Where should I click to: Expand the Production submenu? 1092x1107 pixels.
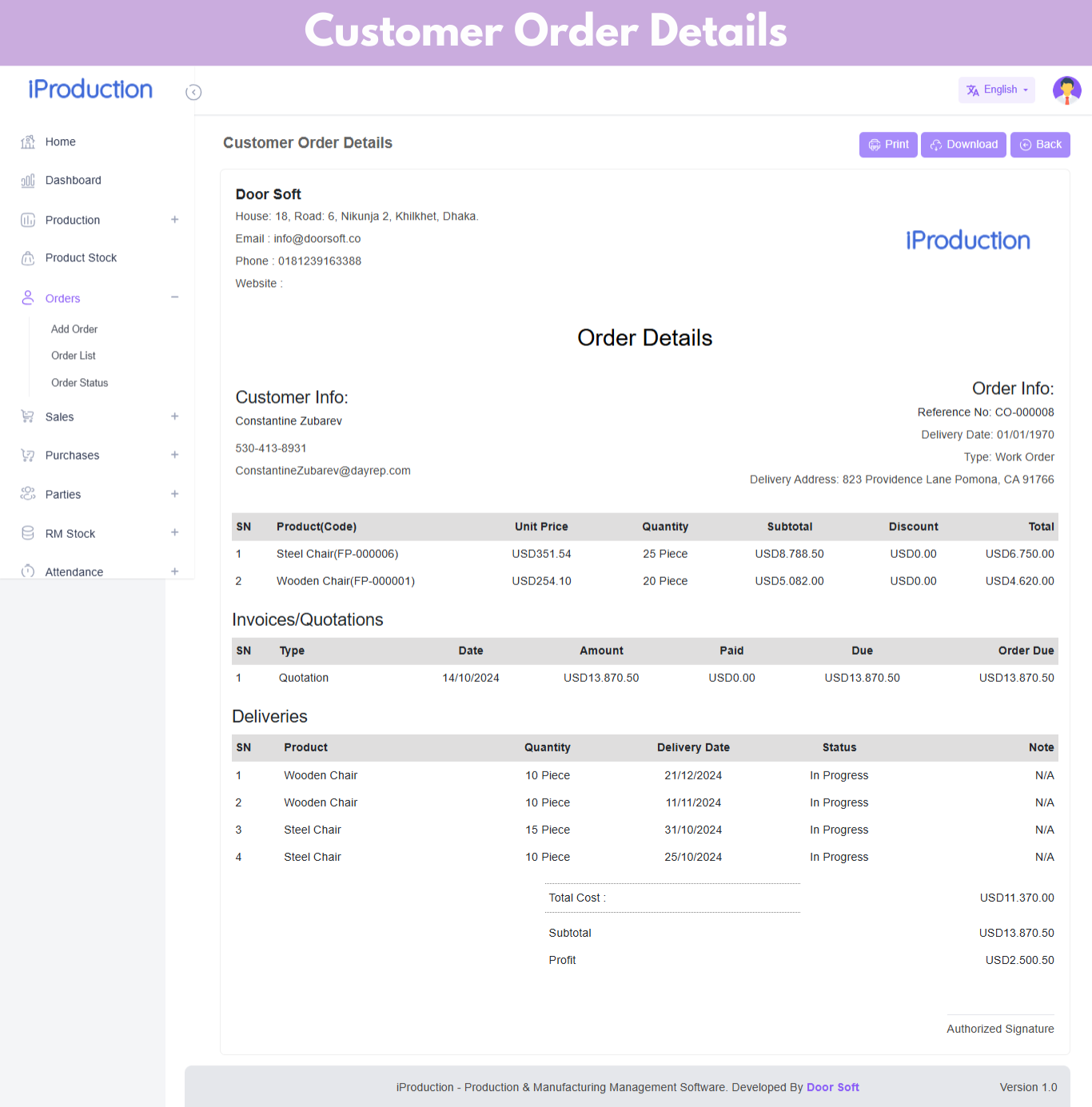tap(174, 220)
